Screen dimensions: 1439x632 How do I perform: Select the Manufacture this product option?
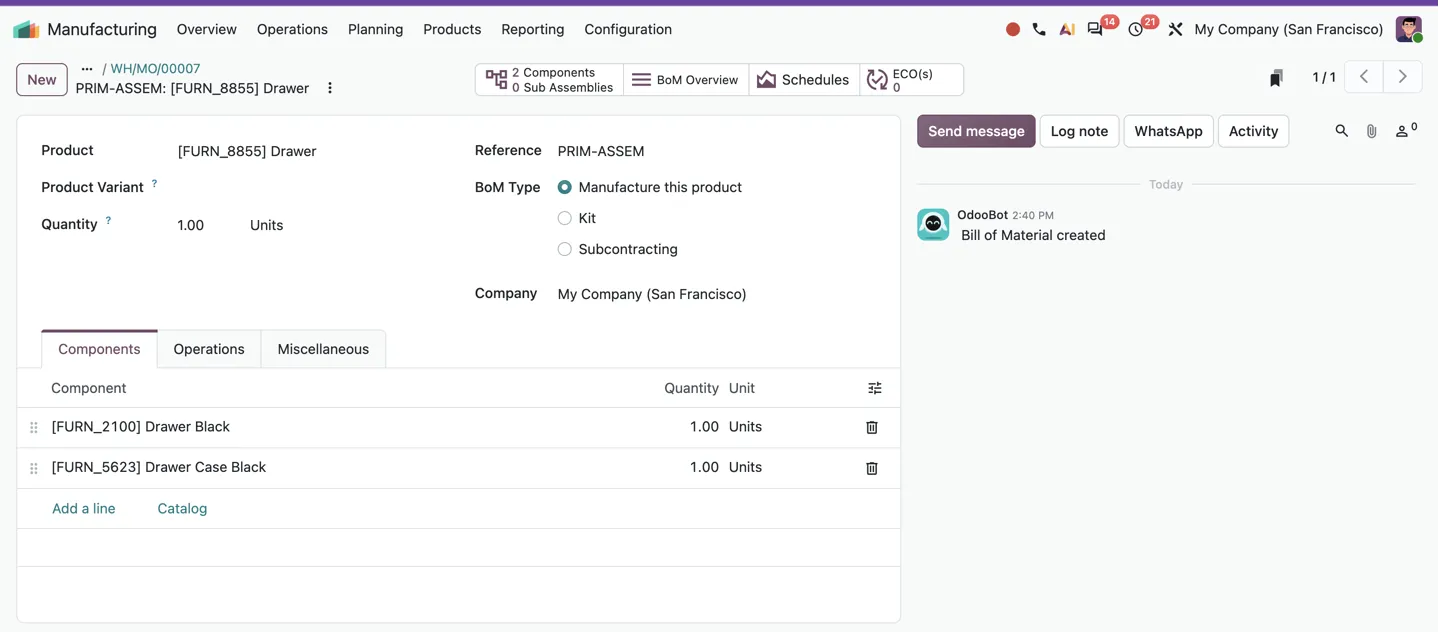565,187
